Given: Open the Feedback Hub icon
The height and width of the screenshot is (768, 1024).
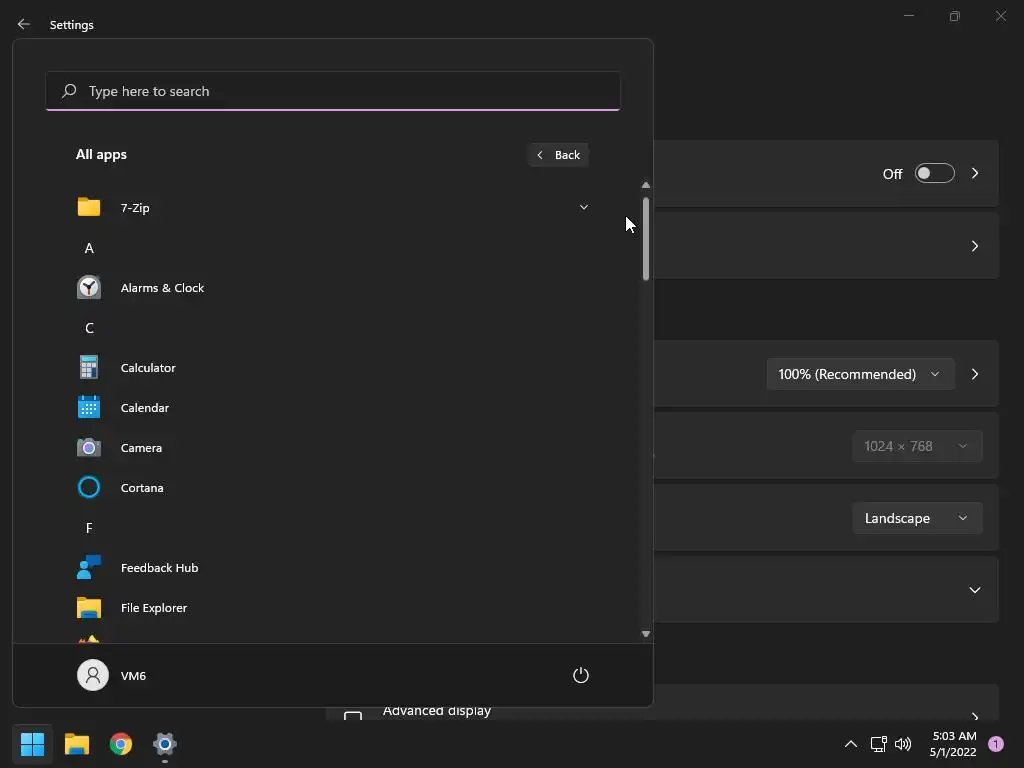Looking at the screenshot, I should coord(89,567).
